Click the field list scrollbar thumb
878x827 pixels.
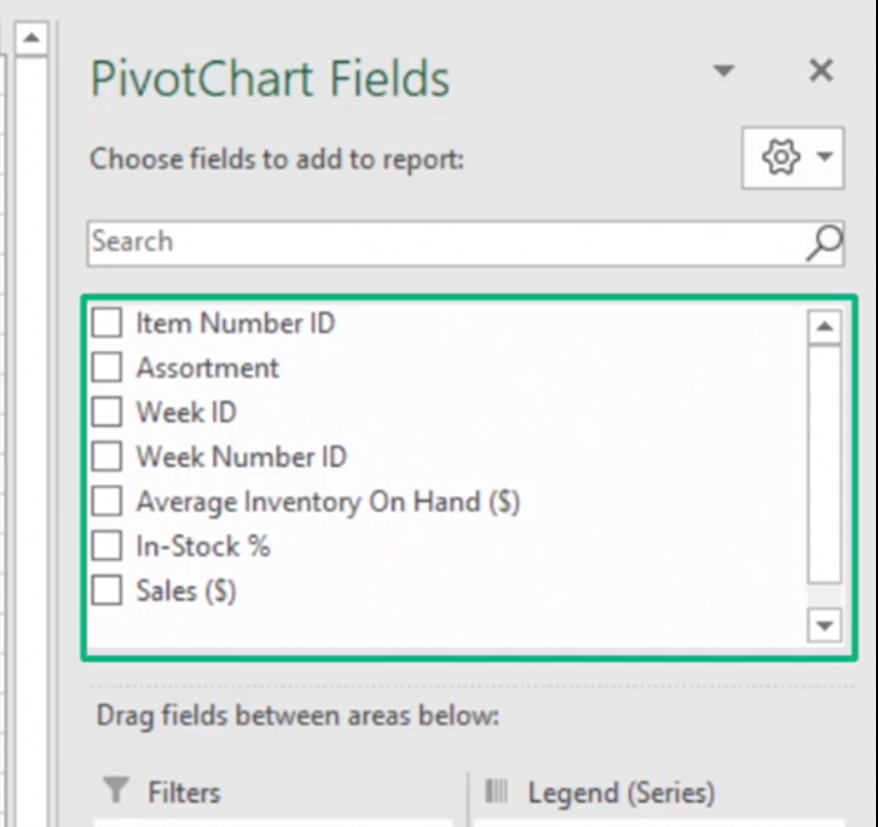[824, 462]
